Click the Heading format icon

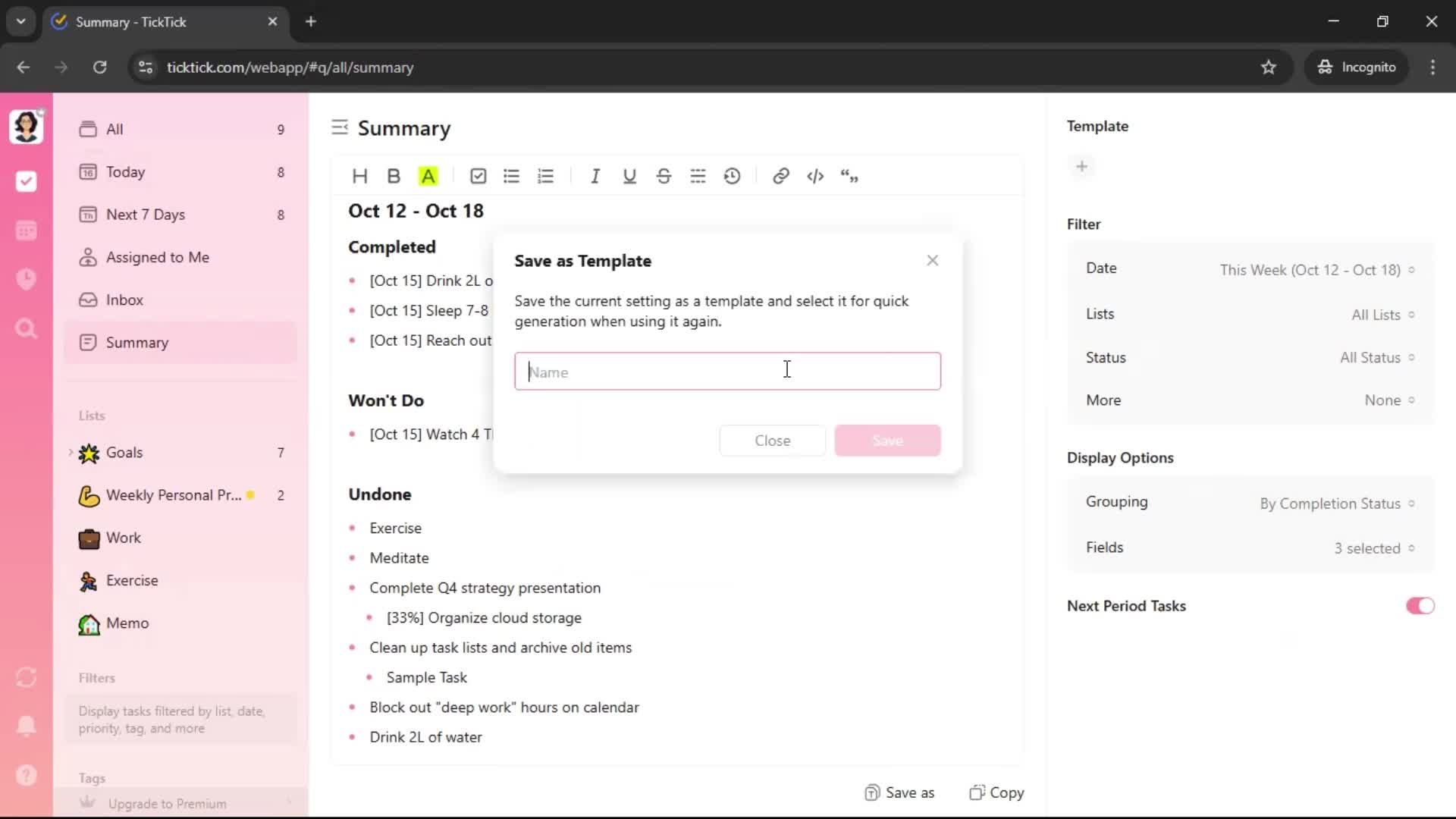coord(359,176)
